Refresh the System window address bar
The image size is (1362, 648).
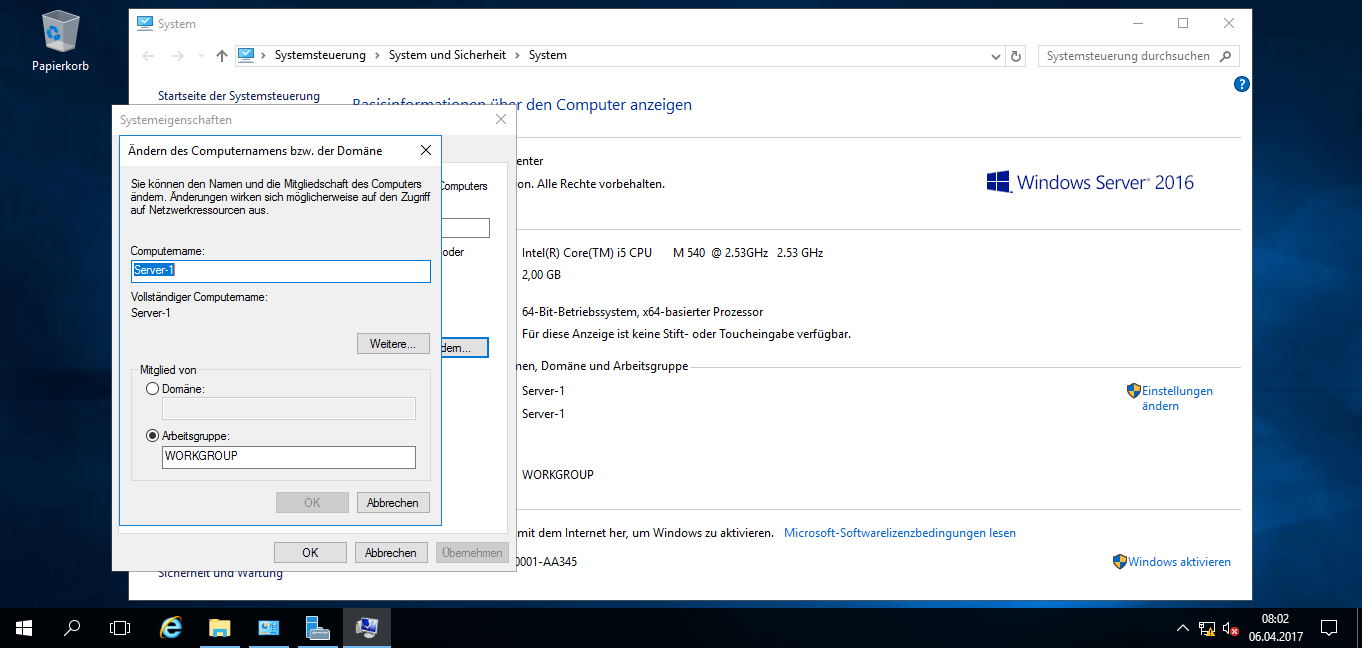[x=1016, y=56]
